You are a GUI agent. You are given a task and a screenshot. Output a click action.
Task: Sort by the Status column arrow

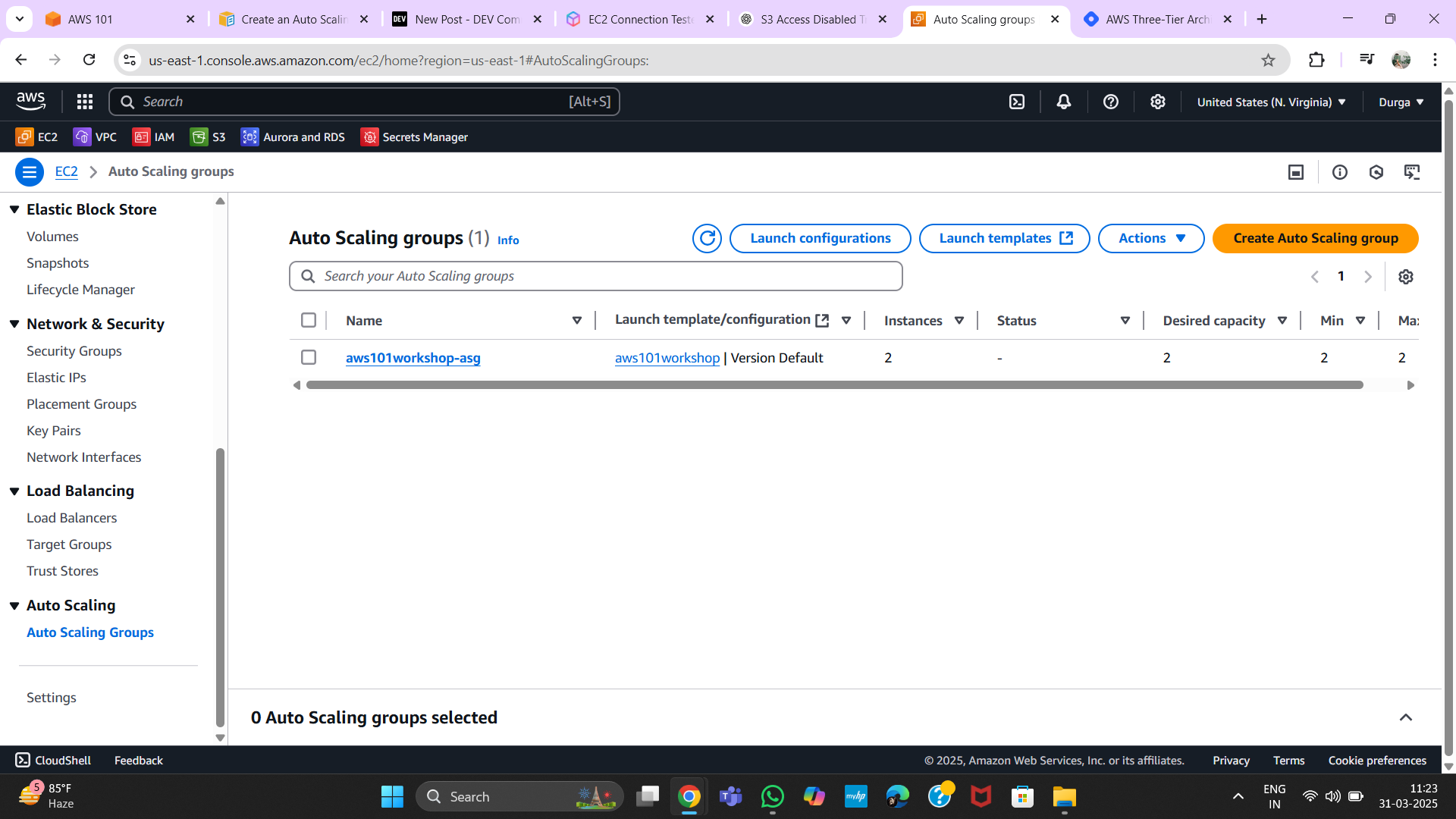[1125, 321]
